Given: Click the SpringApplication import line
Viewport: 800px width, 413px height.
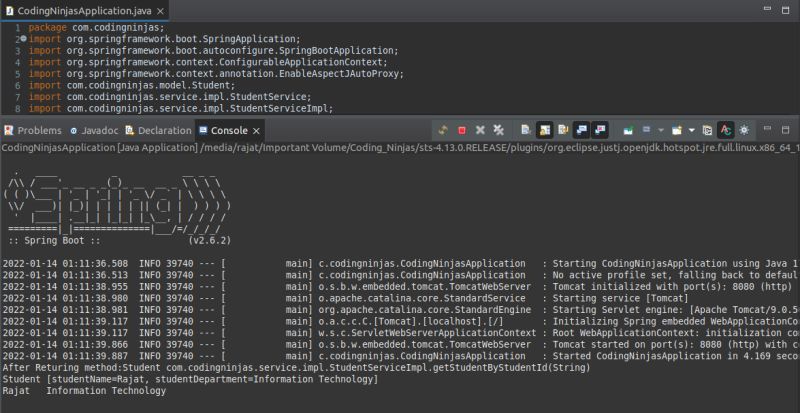Looking at the screenshot, I should pyautogui.click(x=164, y=39).
